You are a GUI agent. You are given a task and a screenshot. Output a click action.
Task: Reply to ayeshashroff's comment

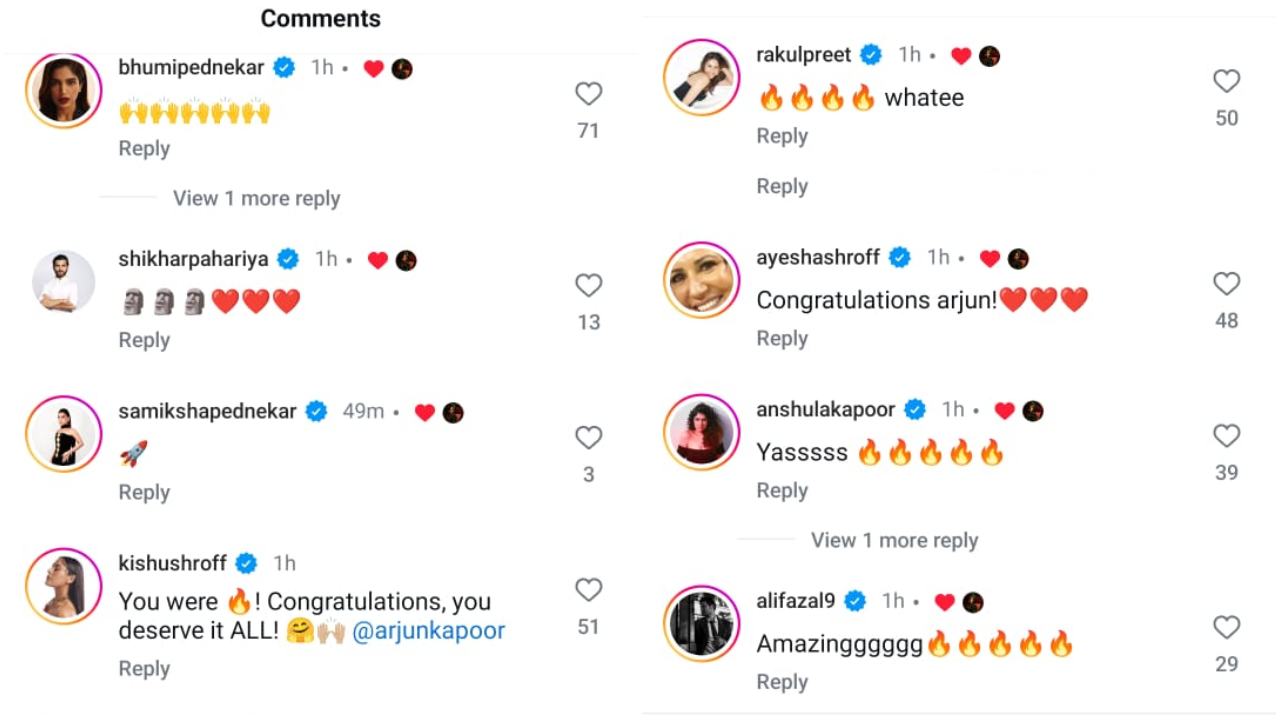coord(782,338)
